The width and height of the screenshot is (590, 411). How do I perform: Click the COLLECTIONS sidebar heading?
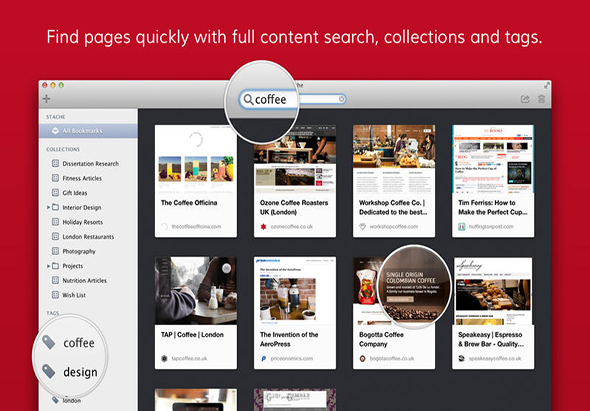click(63, 149)
